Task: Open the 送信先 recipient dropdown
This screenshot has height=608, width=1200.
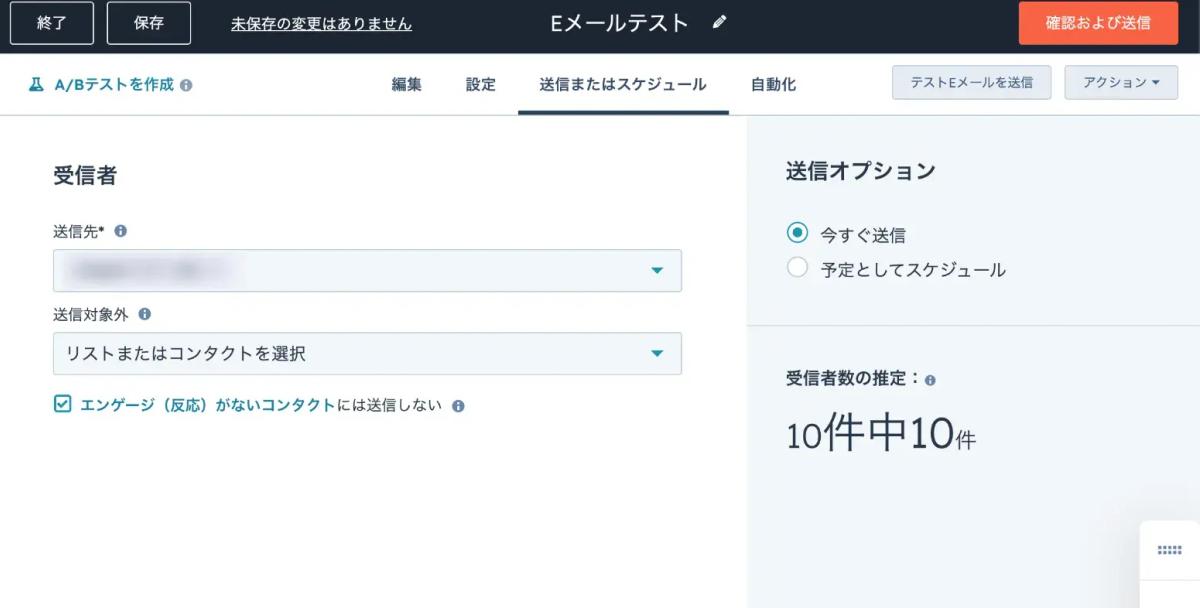Action: pyautogui.click(x=367, y=270)
